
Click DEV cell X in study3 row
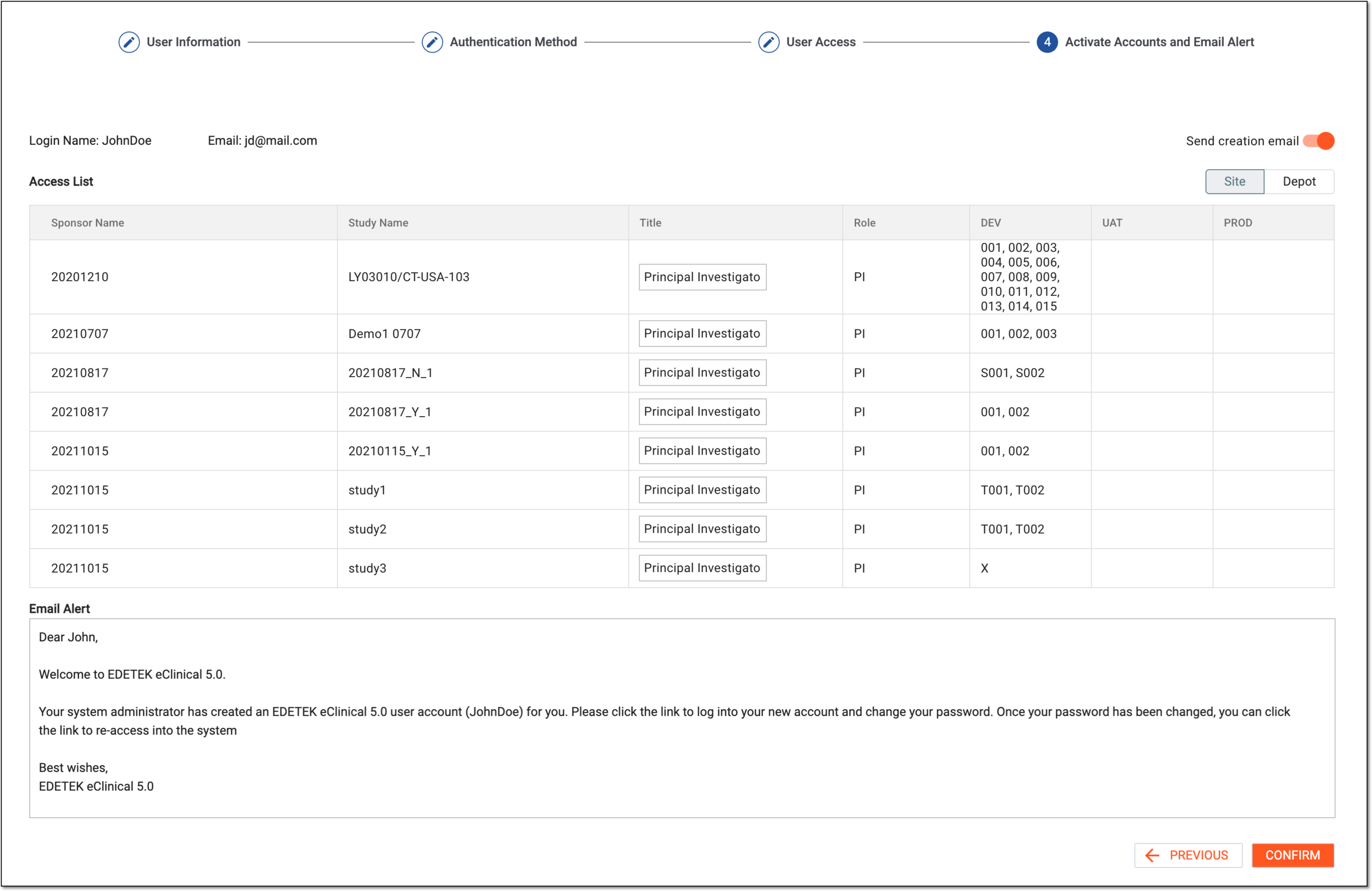tap(985, 569)
